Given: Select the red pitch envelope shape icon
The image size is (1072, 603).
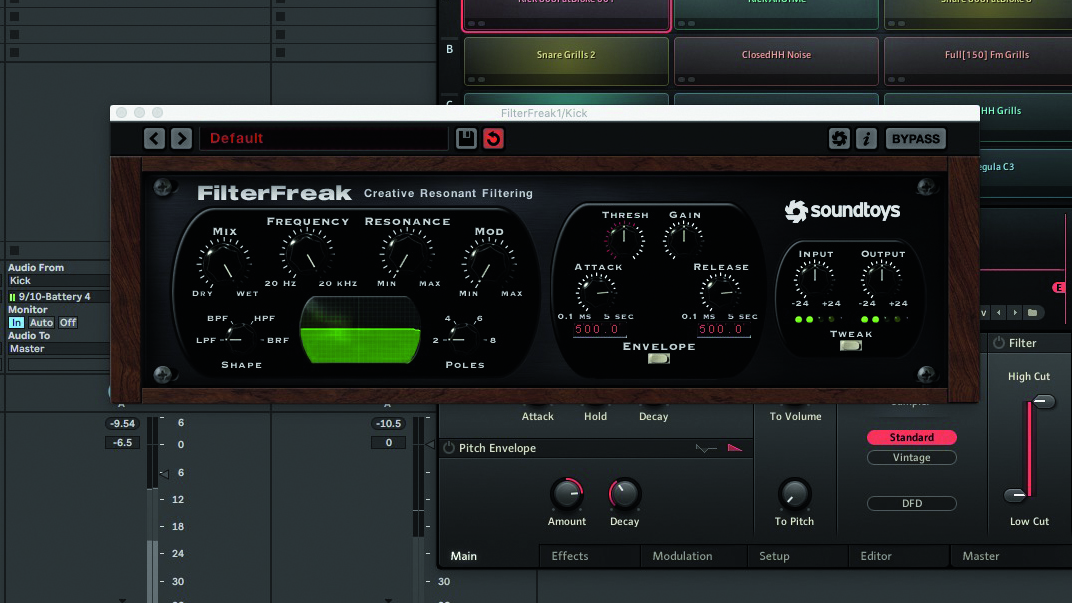Looking at the screenshot, I should (734, 448).
